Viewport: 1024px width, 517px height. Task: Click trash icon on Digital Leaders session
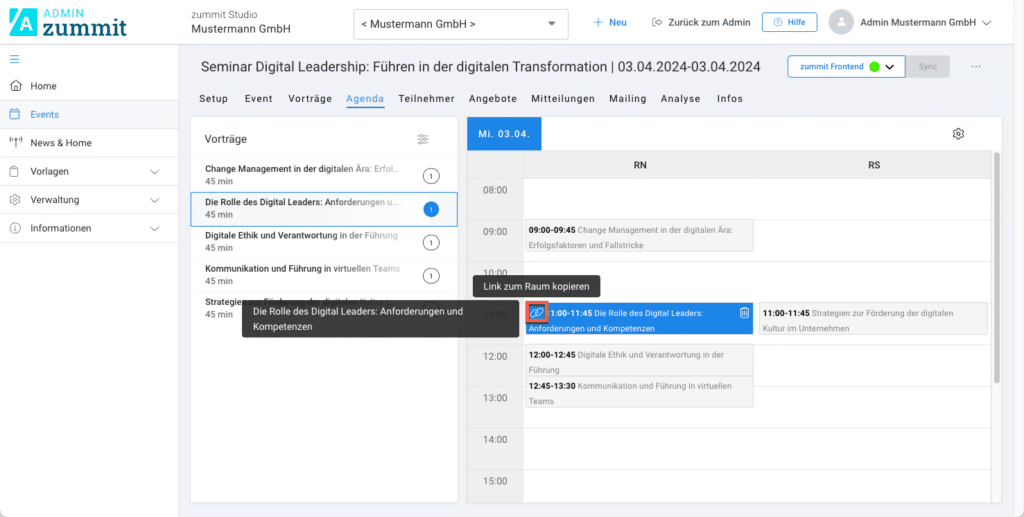coord(744,313)
